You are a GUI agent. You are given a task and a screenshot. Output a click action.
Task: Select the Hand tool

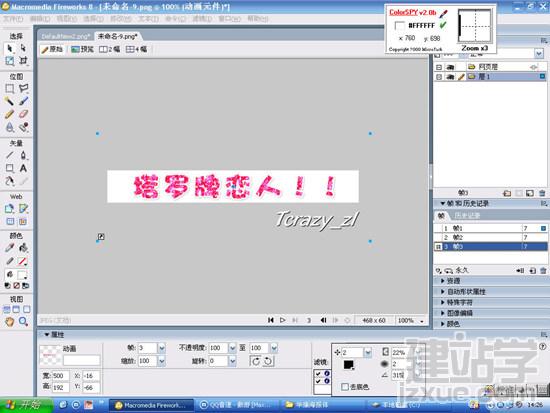tap(9, 321)
